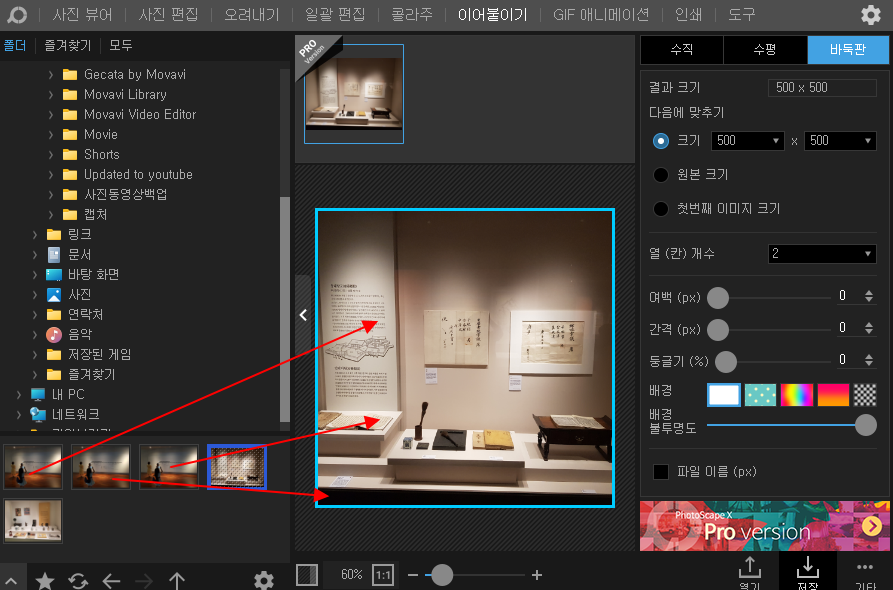
Task: Click the 1:1 actual size icon
Action: 383,575
